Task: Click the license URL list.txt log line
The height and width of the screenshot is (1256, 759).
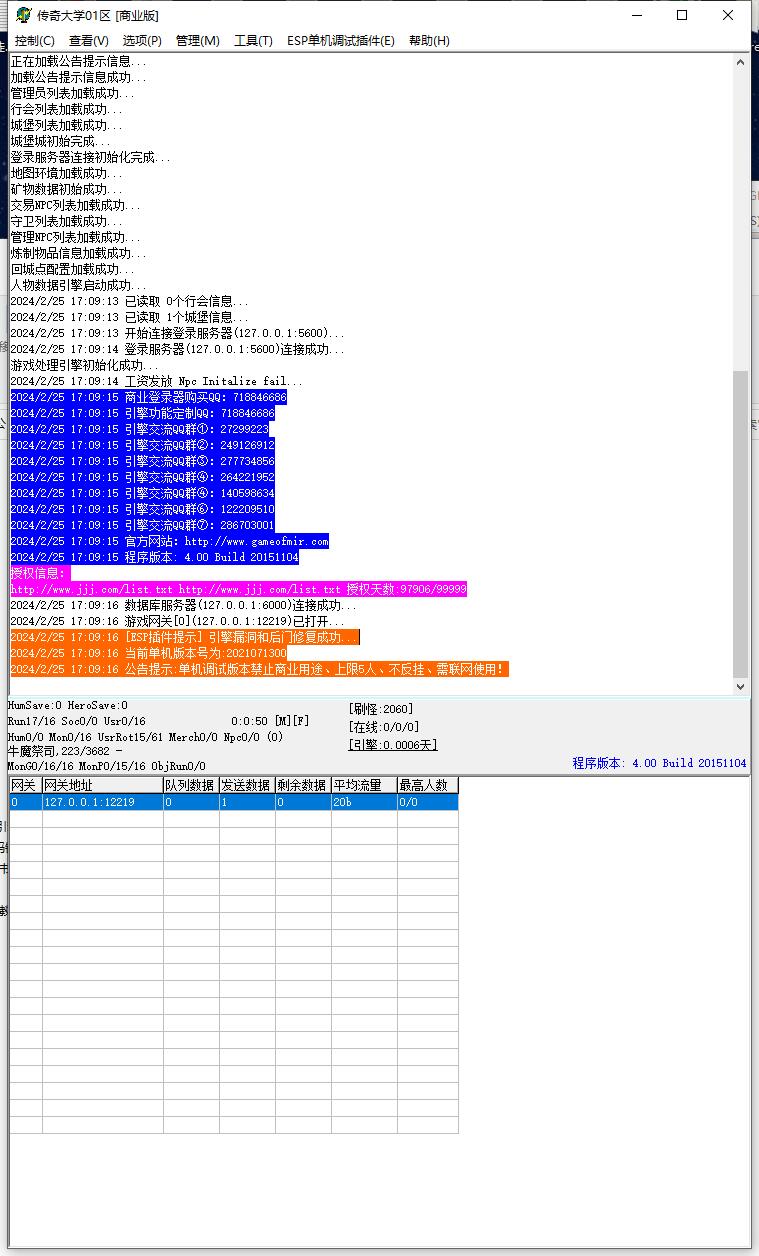Action: (x=239, y=589)
